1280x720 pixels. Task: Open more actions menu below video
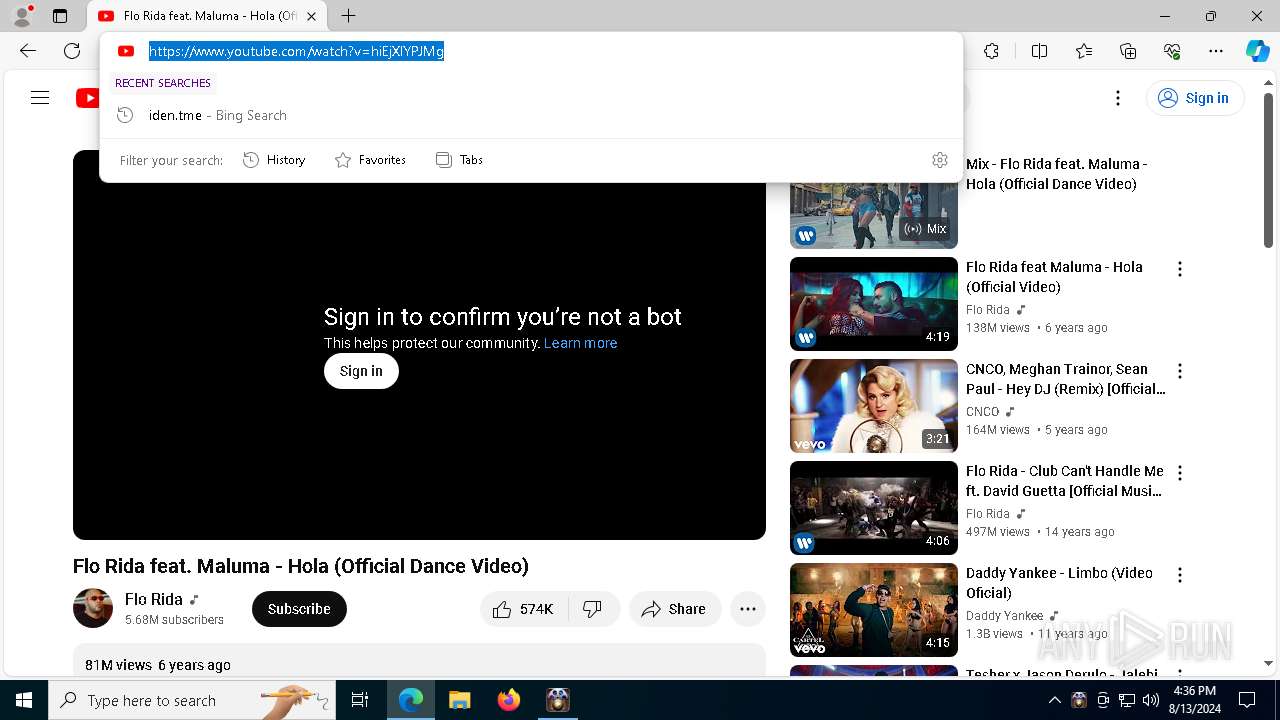point(748,609)
